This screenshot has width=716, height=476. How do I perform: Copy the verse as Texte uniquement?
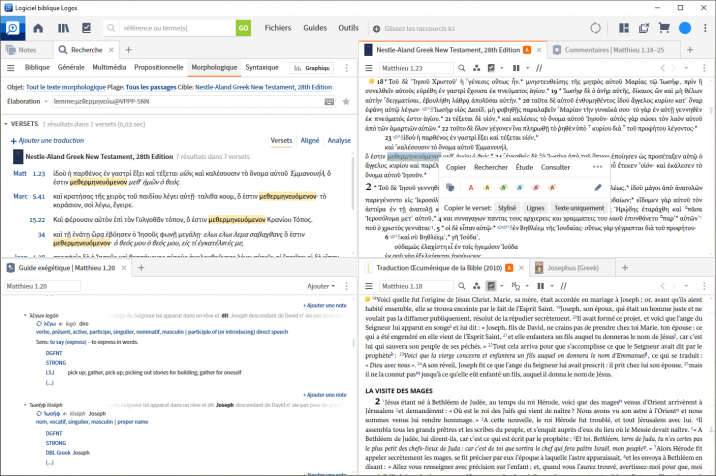[x=579, y=208]
